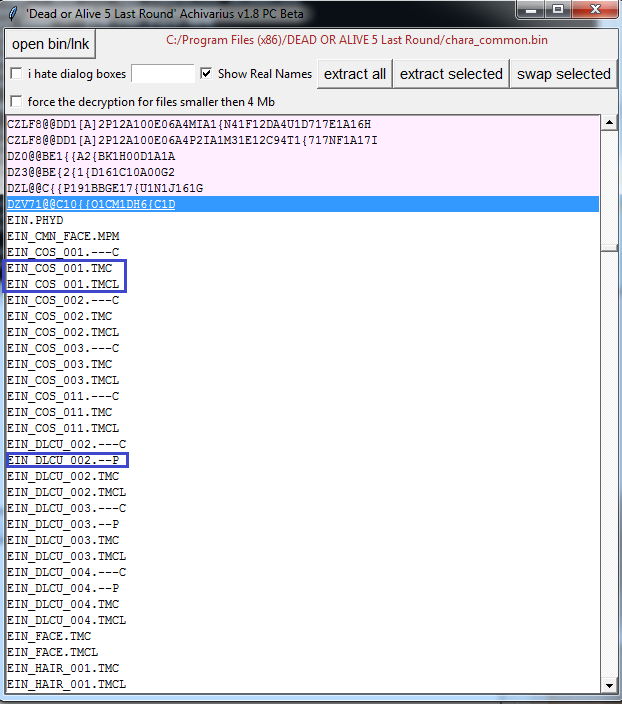The height and width of the screenshot is (704, 622).
Task: Click the extract selected button
Action: [x=451, y=74]
